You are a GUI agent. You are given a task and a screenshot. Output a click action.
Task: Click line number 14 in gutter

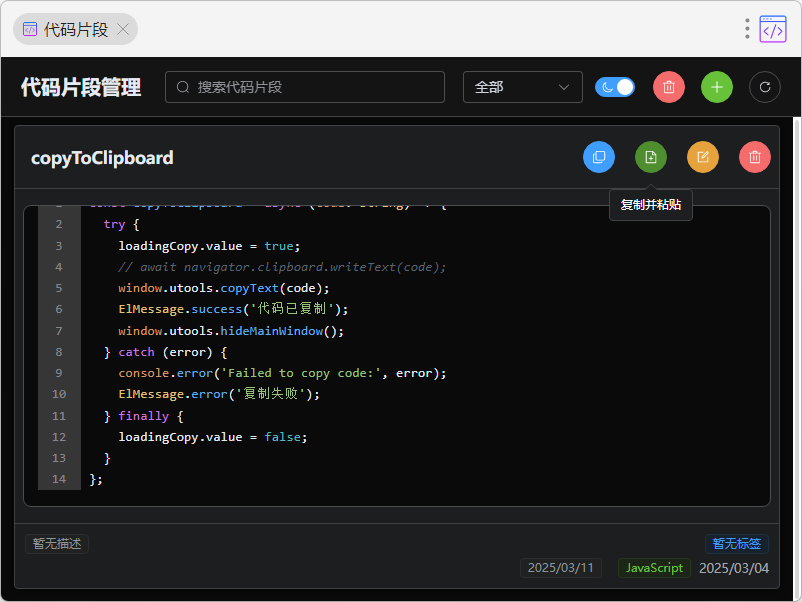pyautogui.click(x=59, y=479)
